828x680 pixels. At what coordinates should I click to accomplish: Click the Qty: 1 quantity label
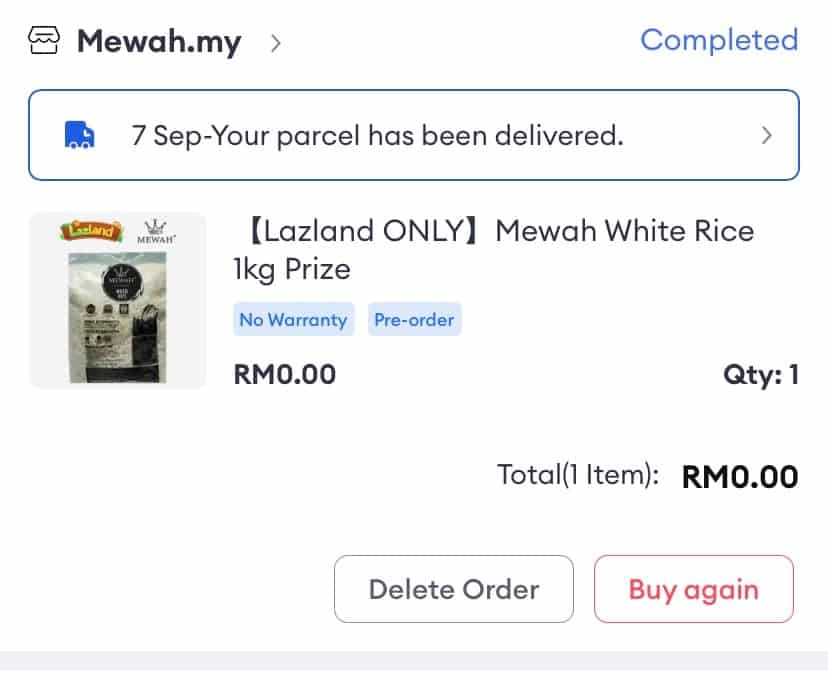(760, 375)
